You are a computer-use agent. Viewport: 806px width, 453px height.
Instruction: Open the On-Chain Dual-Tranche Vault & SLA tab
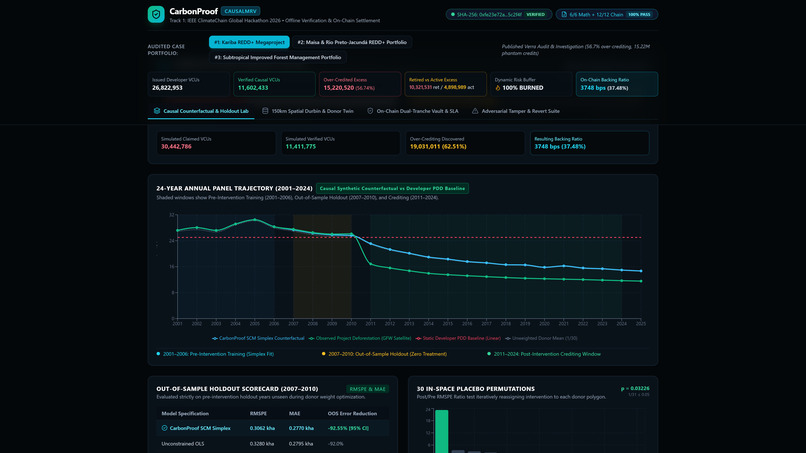413,111
